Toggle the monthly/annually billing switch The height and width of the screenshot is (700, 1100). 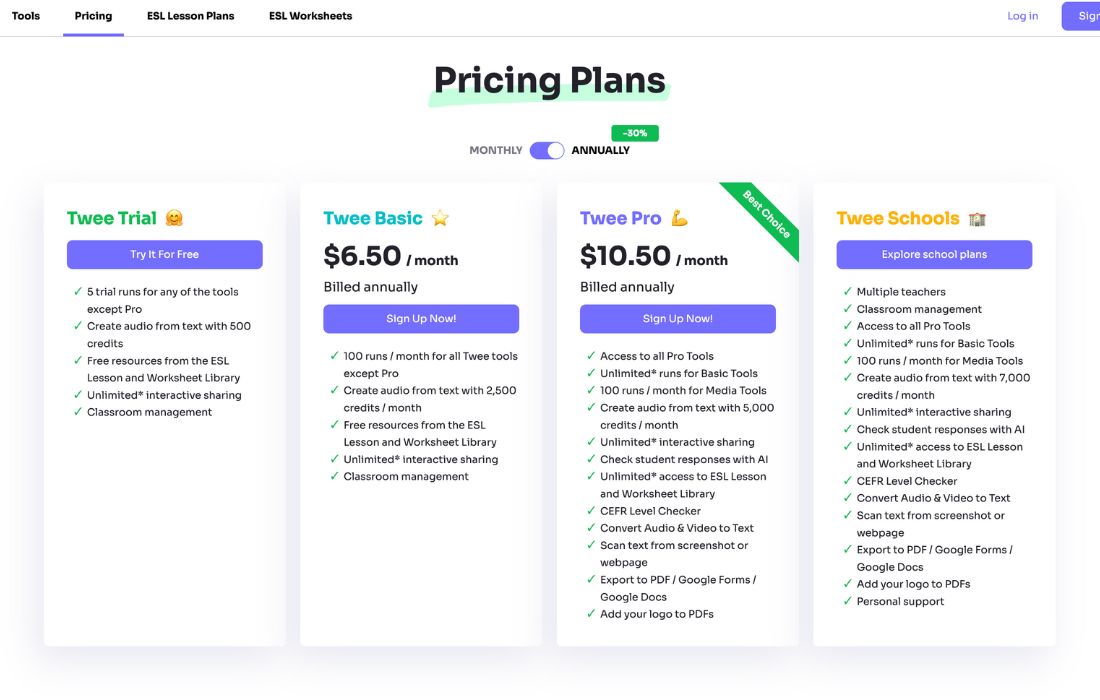[547, 150]
